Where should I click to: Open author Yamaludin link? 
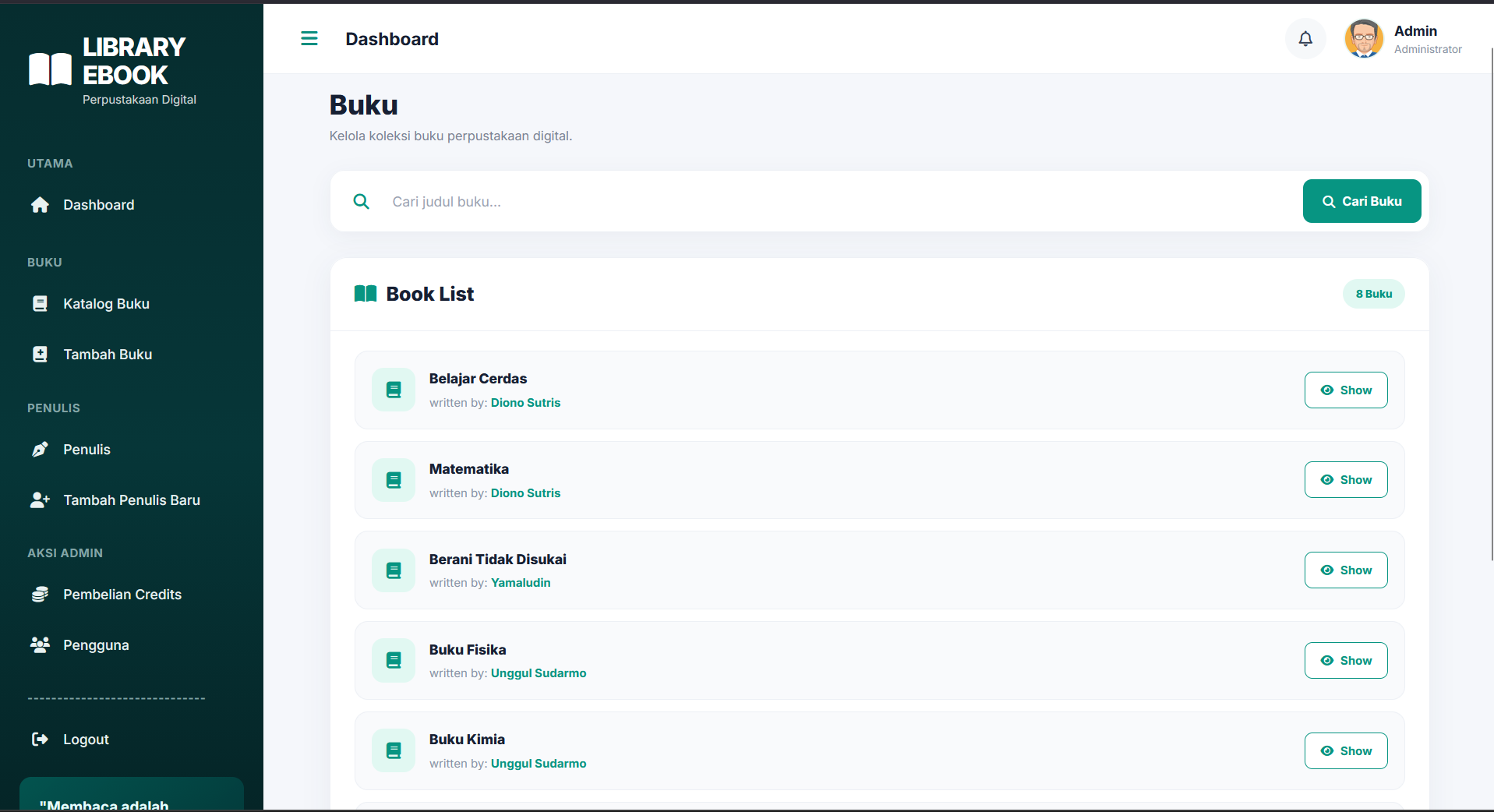point(521,583)
